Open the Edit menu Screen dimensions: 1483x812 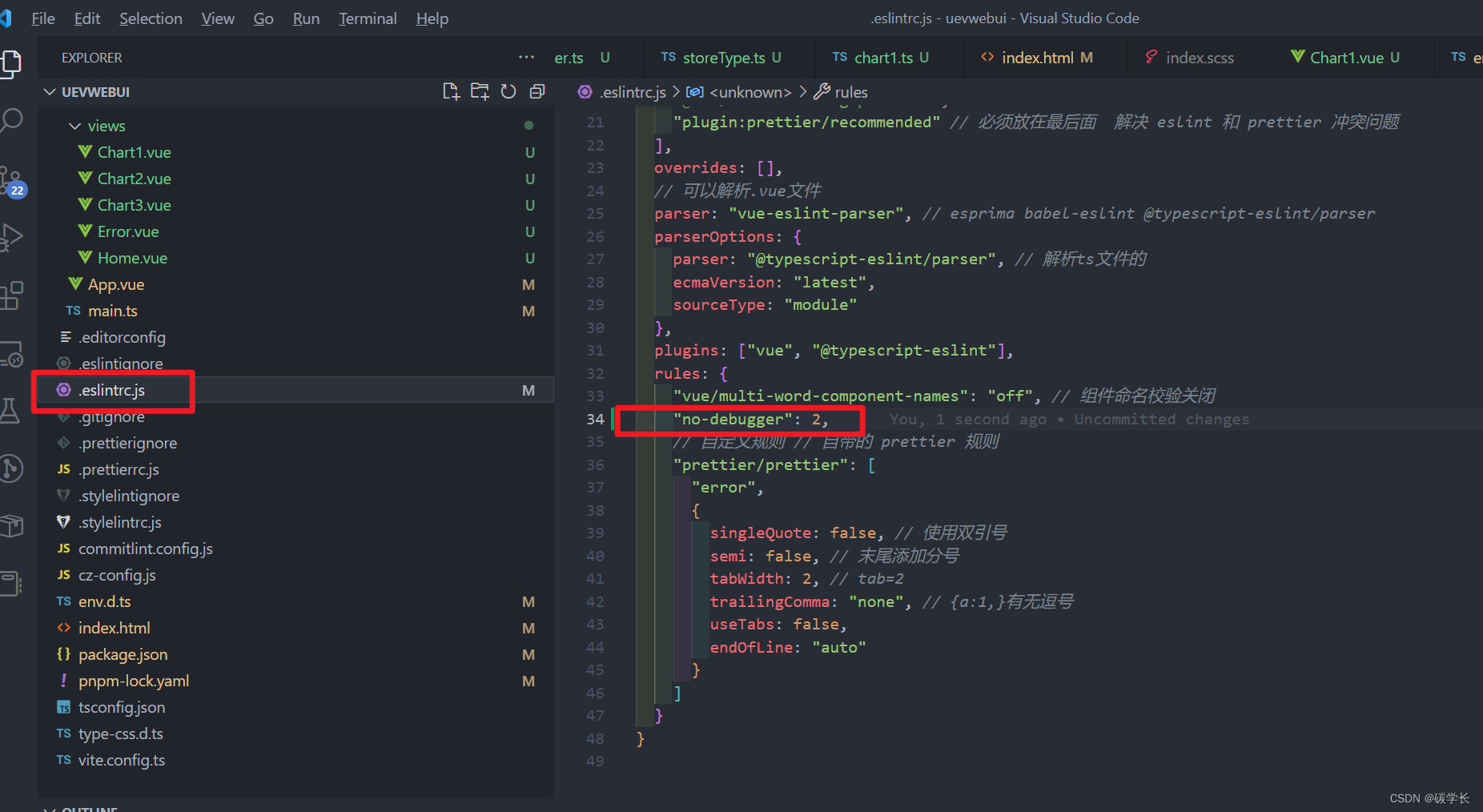pos(87,18)
